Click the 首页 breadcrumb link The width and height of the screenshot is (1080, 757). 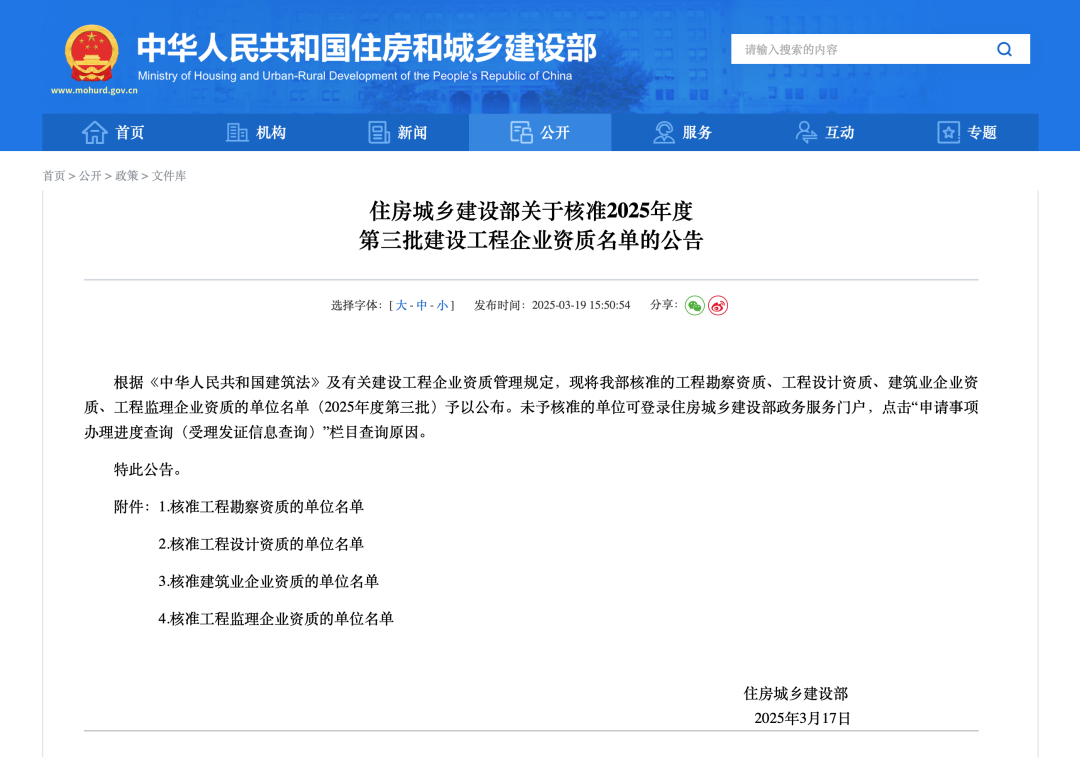pos(54,176)
